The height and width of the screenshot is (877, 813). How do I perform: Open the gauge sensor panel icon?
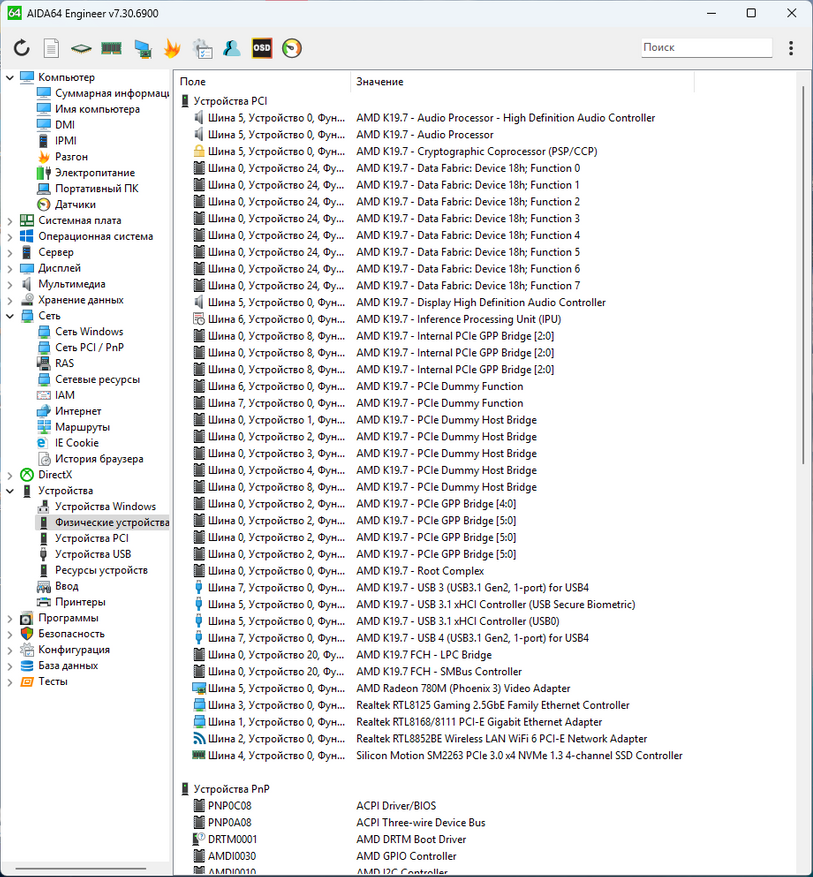pos(292,48)
